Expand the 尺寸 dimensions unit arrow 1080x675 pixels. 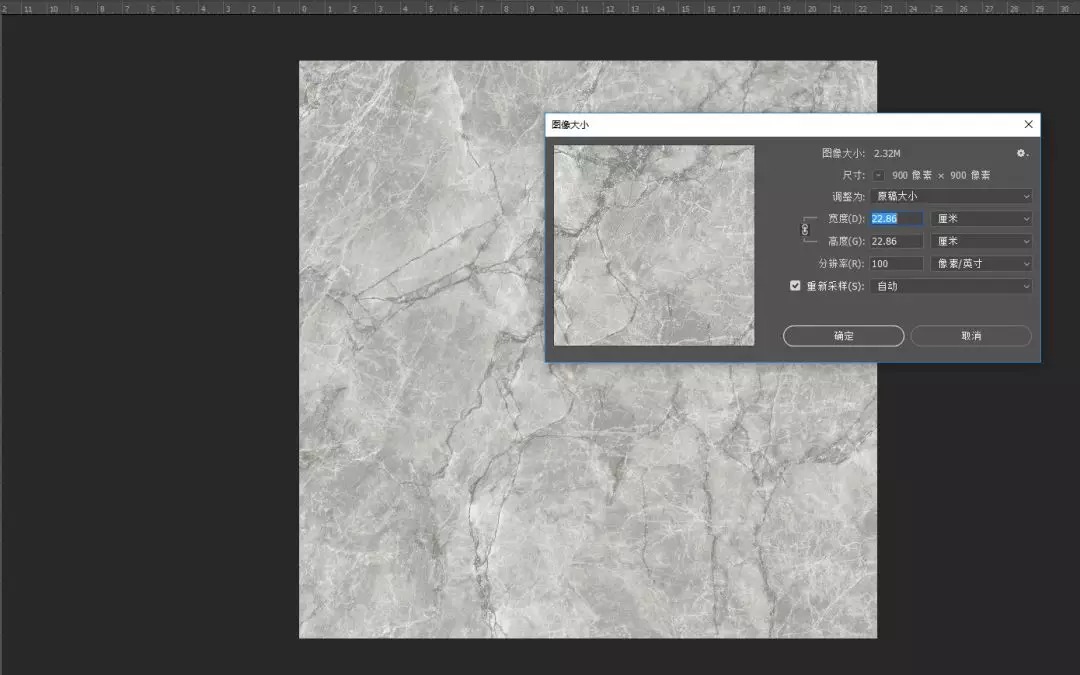(x=878, y=175)
